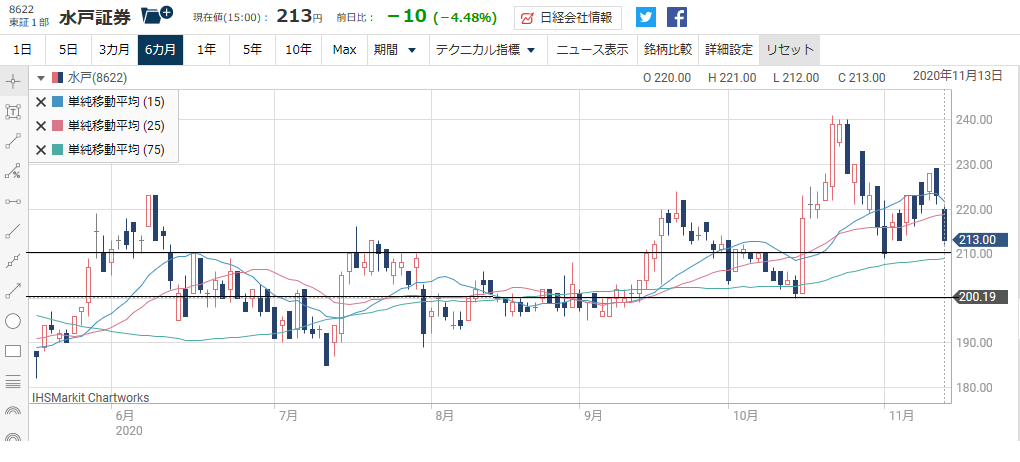Click the リセット reset button
The height and width of the screenshot is (462, 1020).
point(790,49)
